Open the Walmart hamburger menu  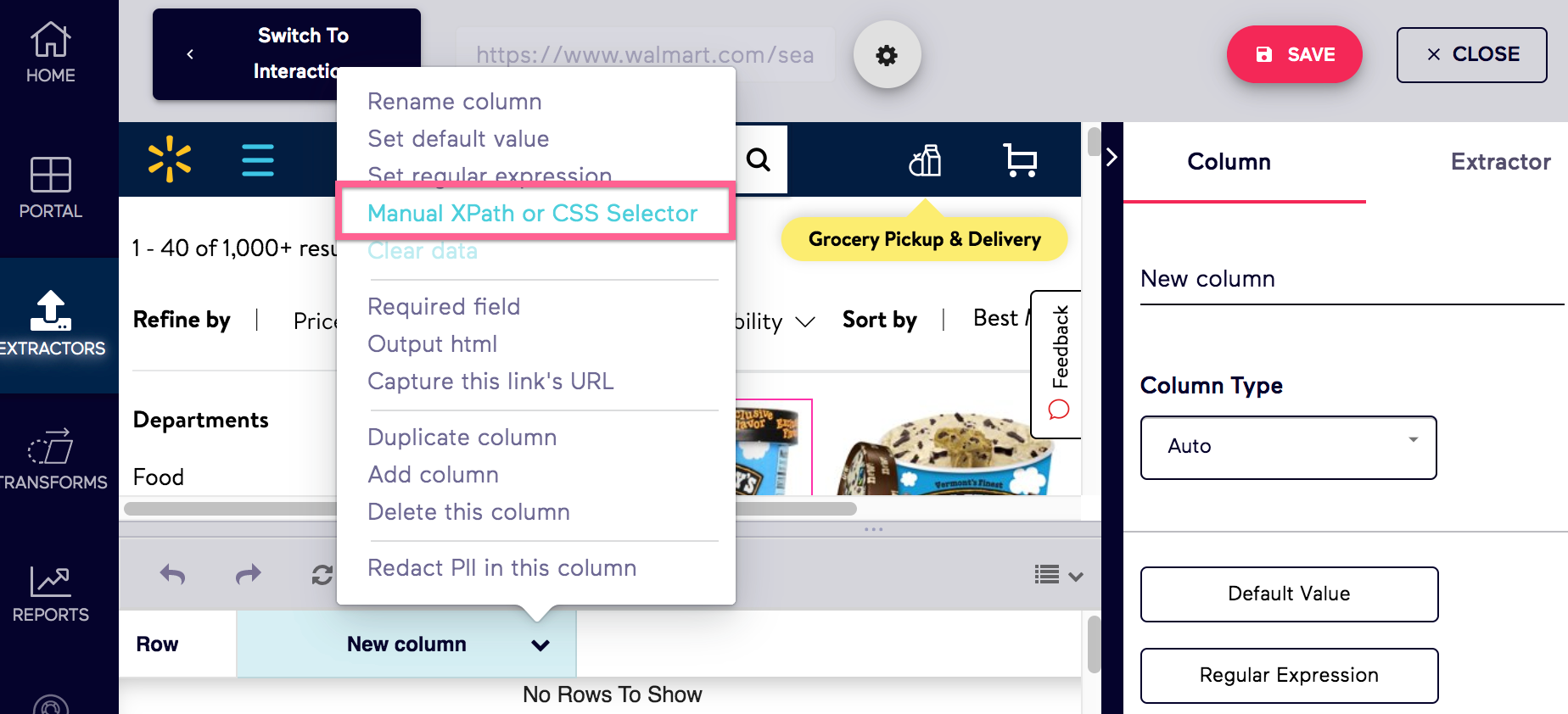258,159
